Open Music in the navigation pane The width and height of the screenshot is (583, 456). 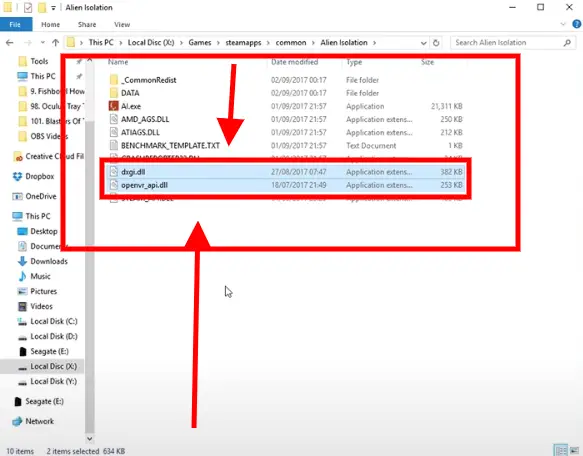pos(40,276)
